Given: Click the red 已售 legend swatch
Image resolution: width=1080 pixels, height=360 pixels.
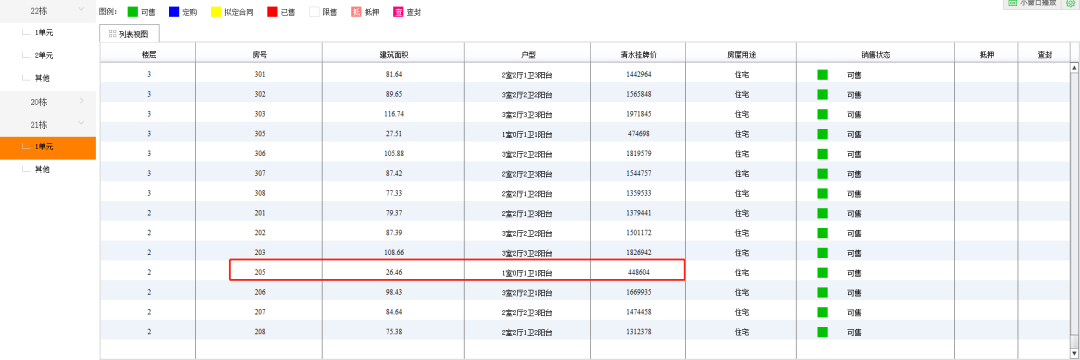Looking at the screenshot, I should pyautogui.click(x=272, y=12).
